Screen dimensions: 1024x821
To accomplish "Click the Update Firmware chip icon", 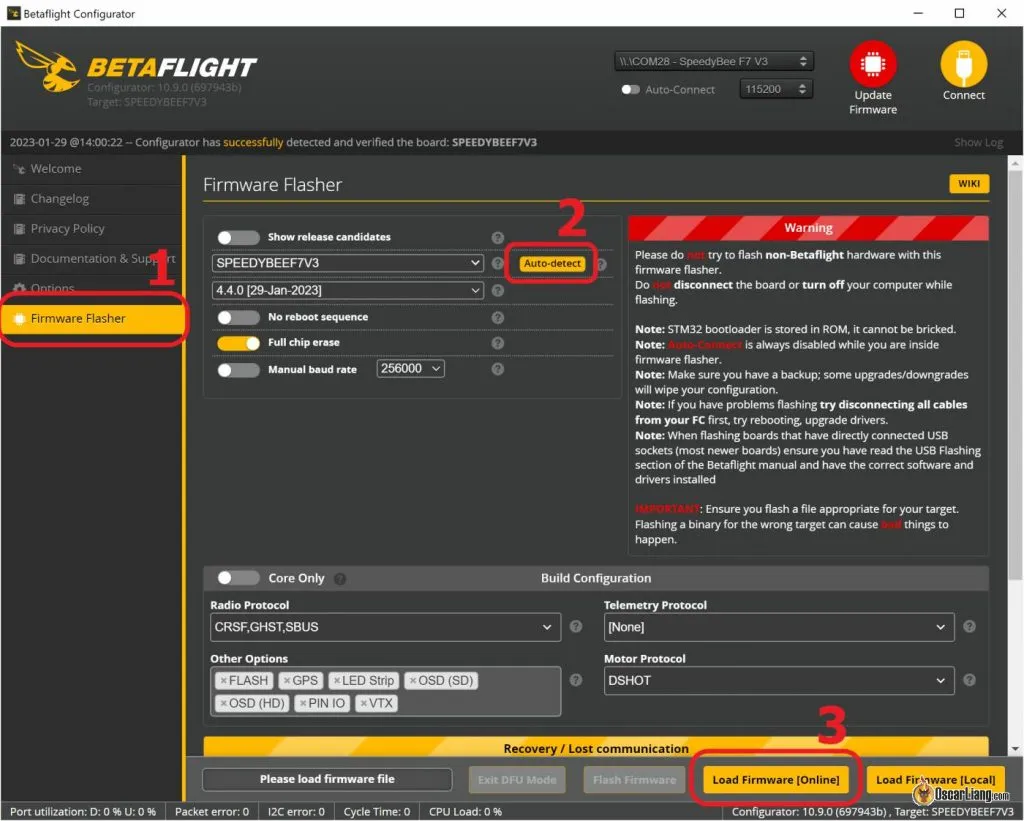I will [872, 64].
